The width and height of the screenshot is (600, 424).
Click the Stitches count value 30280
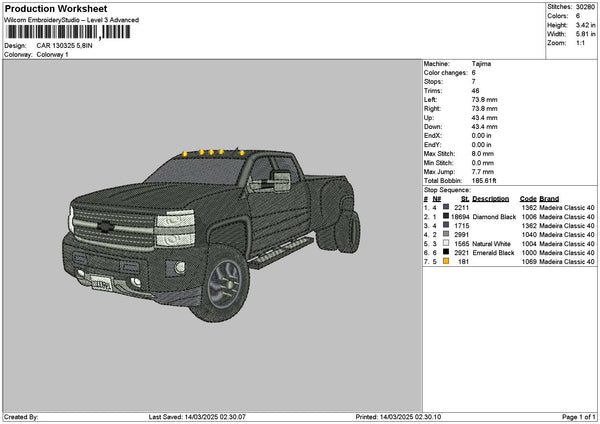click(x=585, y=7)
